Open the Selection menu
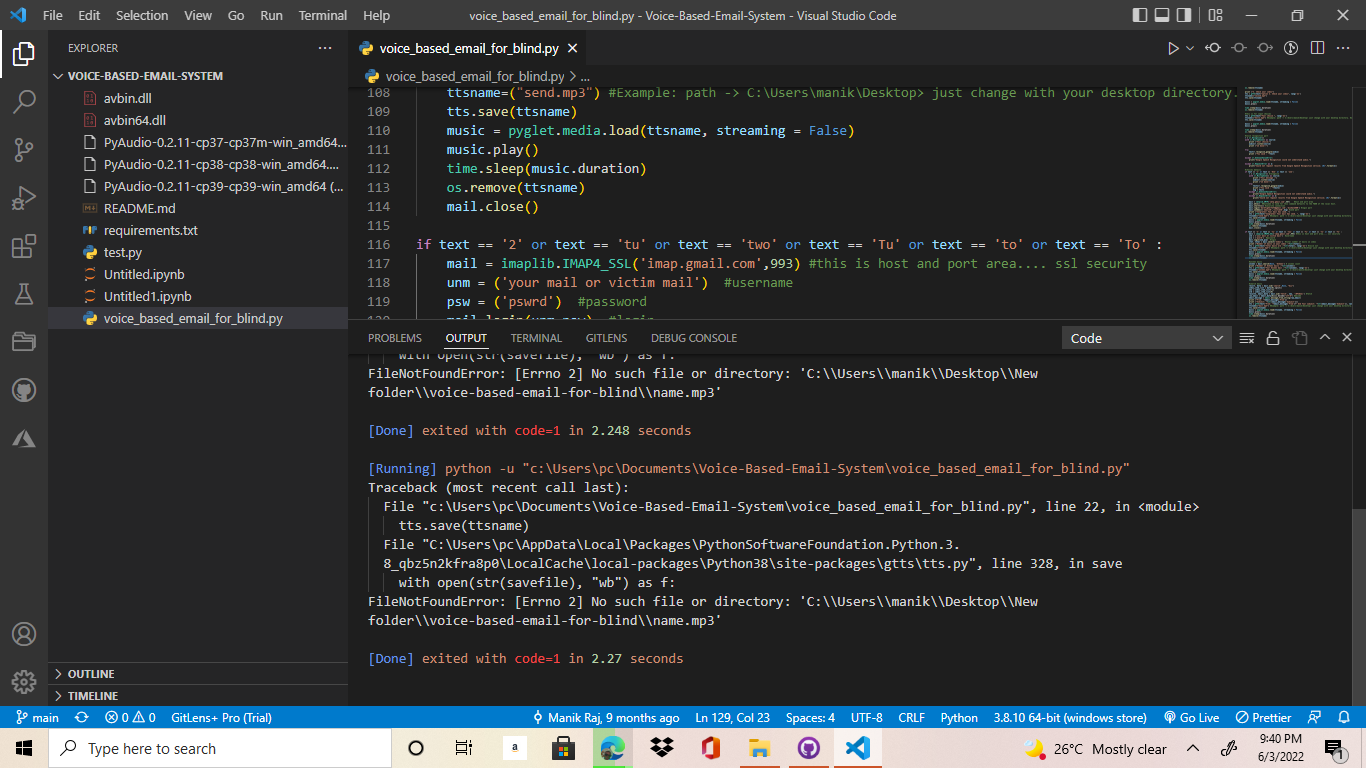The width and height of the screenshot is (1366, 768). 142,15
